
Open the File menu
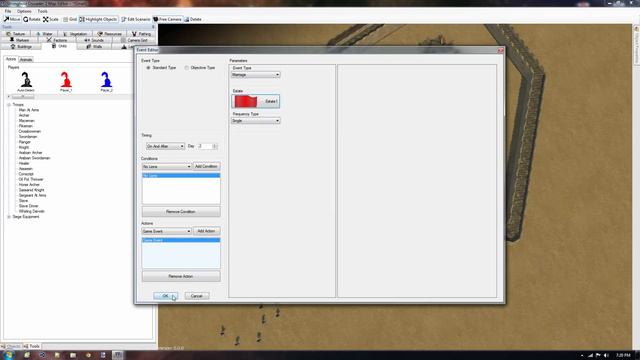(8, 11)
